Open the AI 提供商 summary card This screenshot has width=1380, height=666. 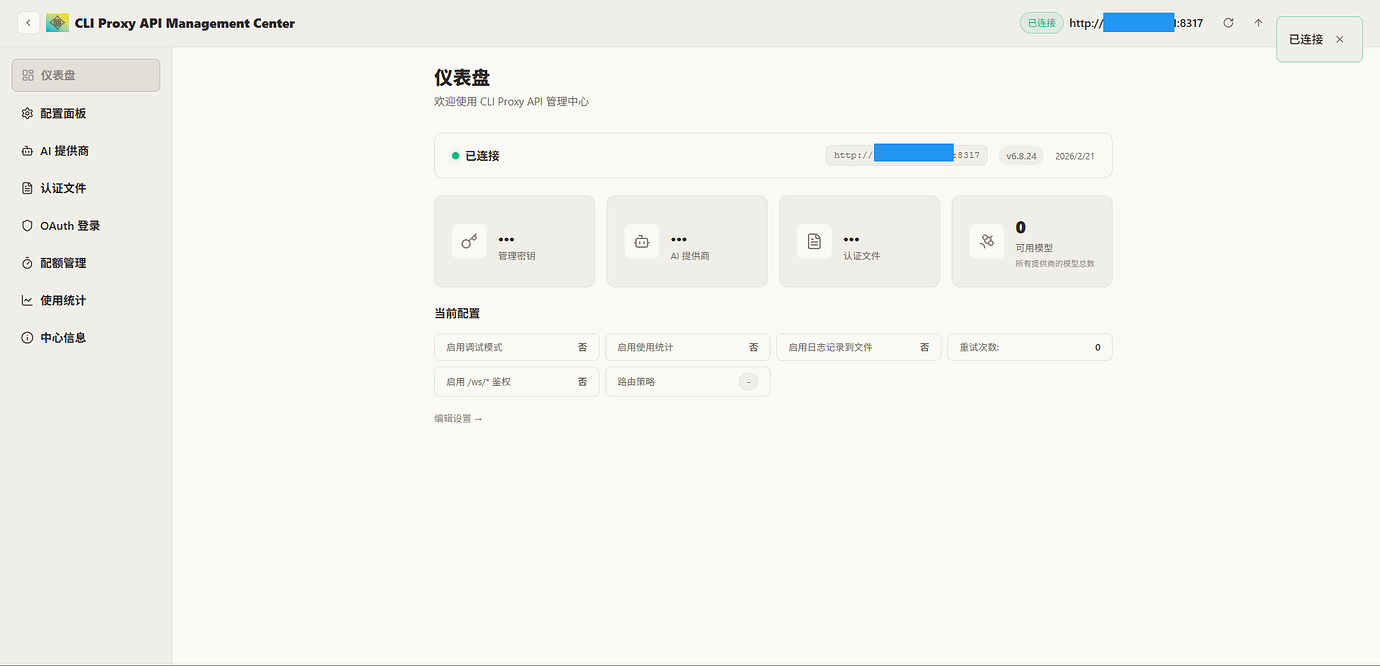pyautogui.click(x=687, y=241)
